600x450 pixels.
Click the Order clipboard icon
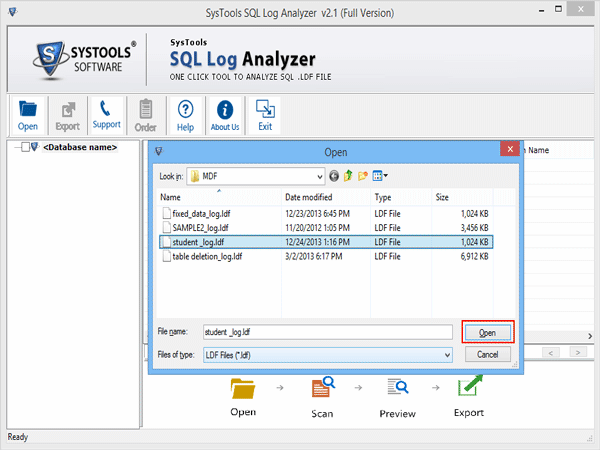[145, 109]
